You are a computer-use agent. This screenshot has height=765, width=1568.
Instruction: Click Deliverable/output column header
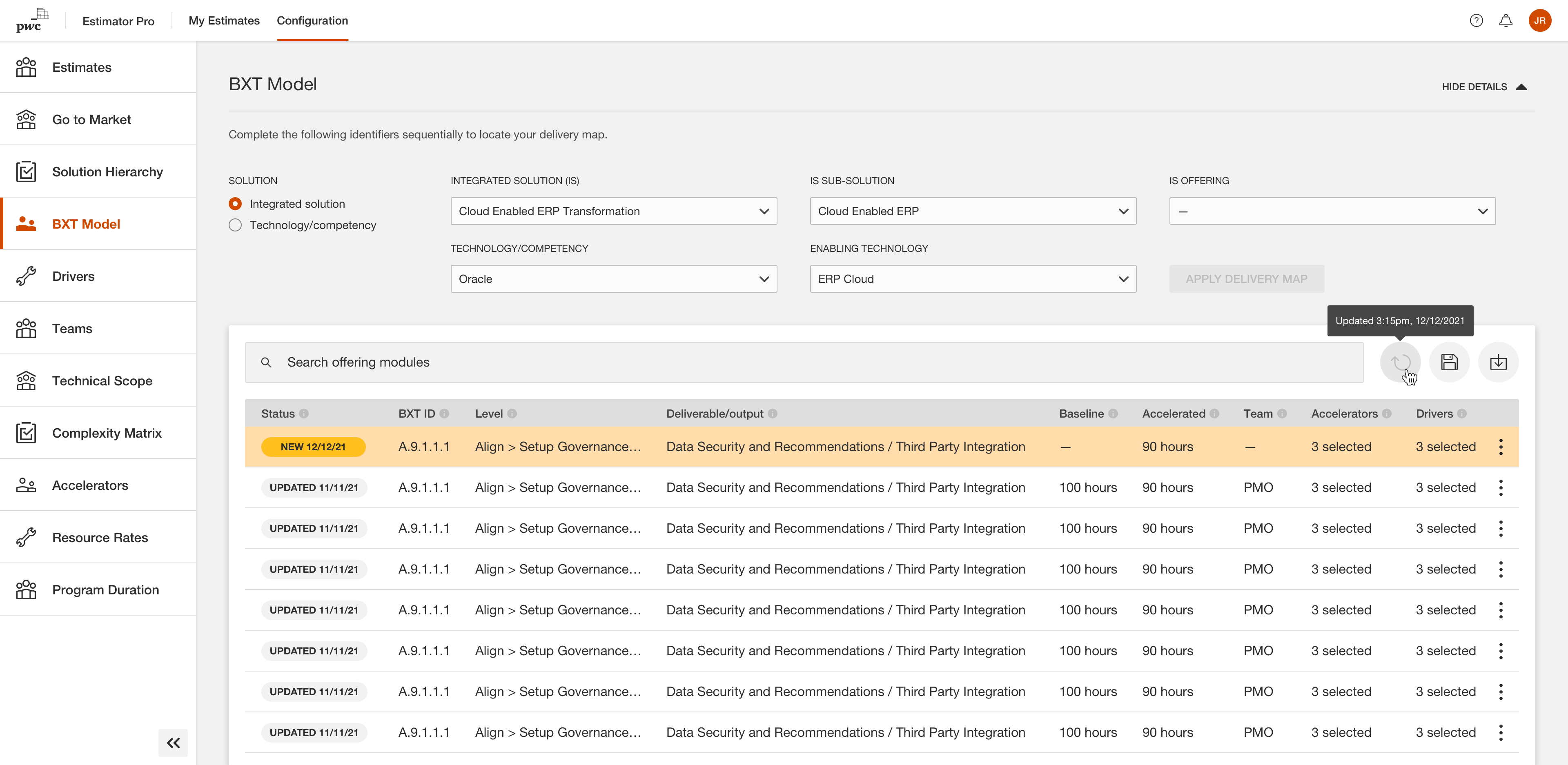715,414
